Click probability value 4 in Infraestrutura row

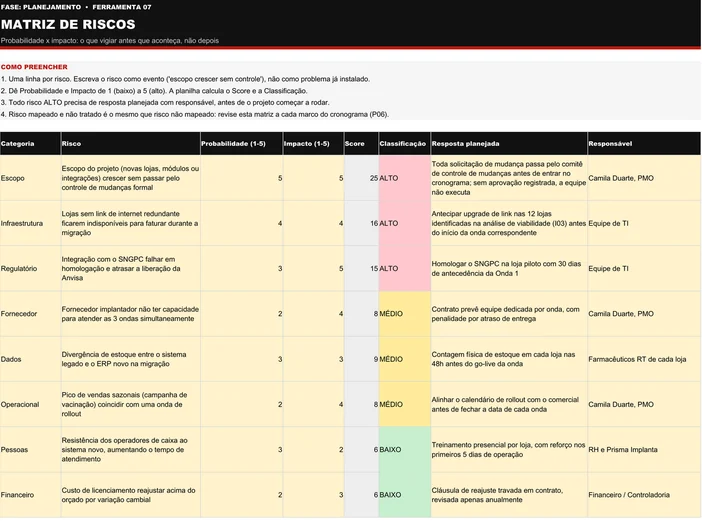click(x=280, y=223)
